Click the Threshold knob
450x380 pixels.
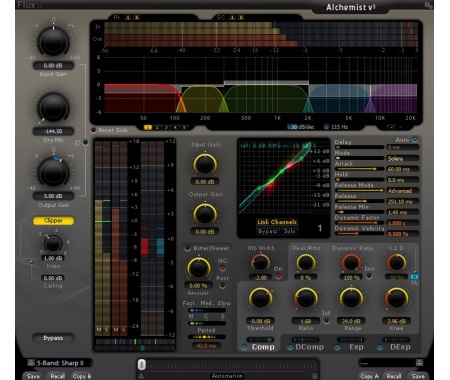pos(260,298)
